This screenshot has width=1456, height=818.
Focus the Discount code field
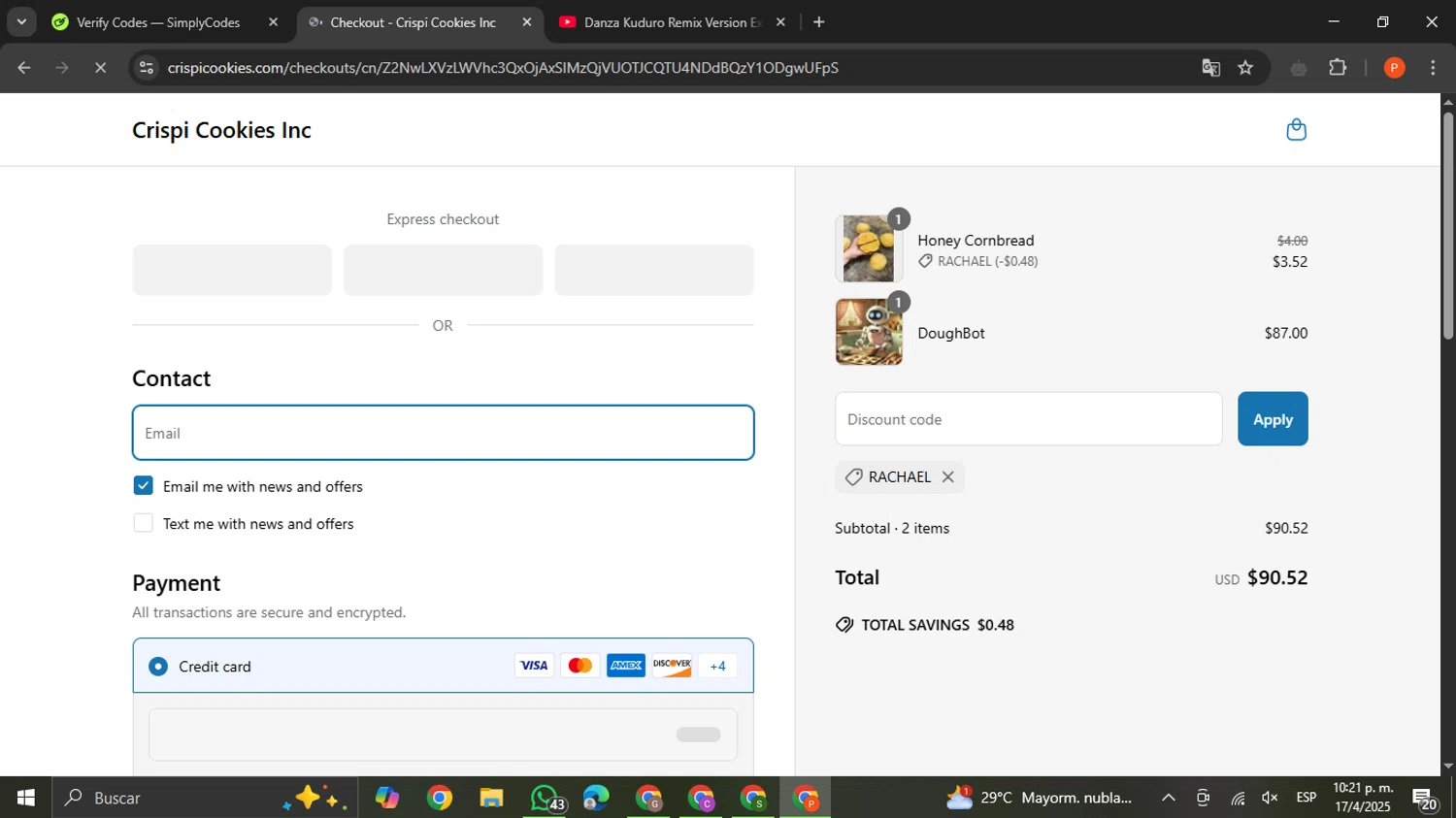click(x=1028, y=419)
